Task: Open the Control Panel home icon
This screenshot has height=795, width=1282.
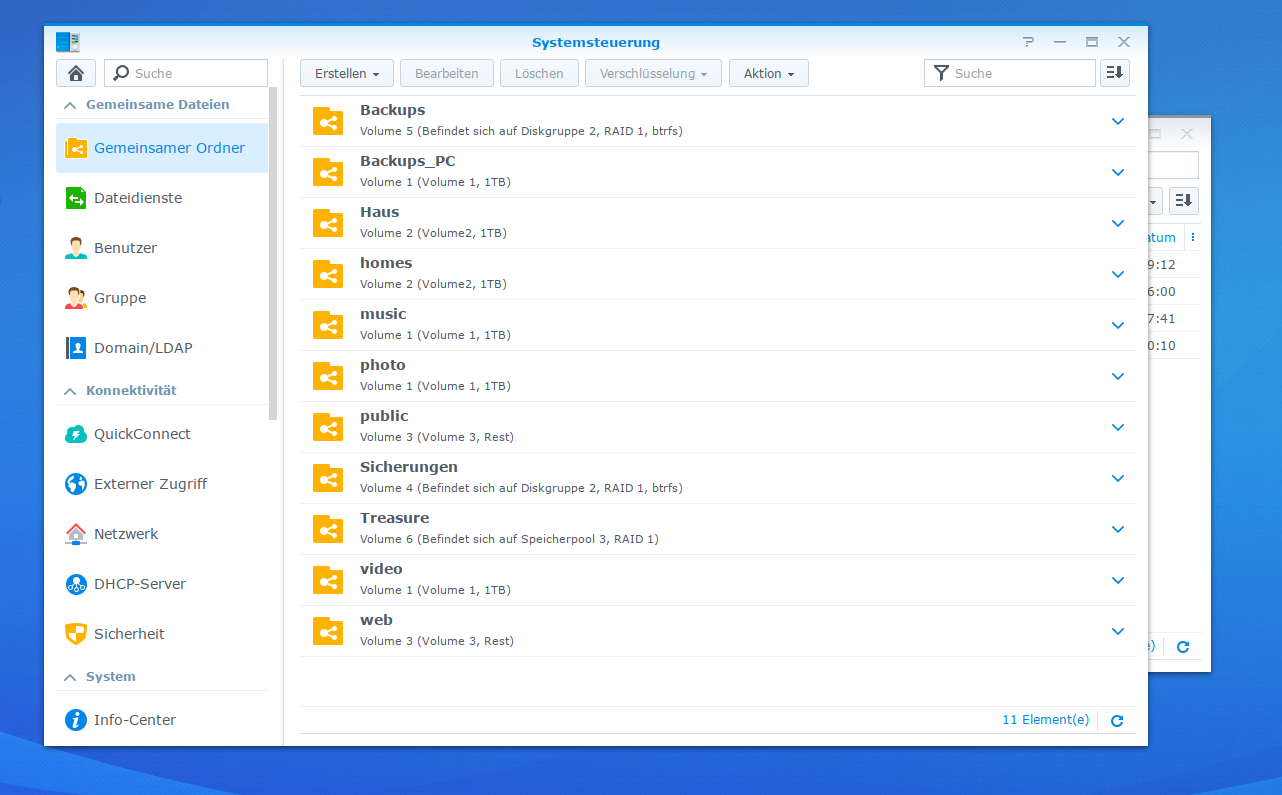Action: point(76,73)
